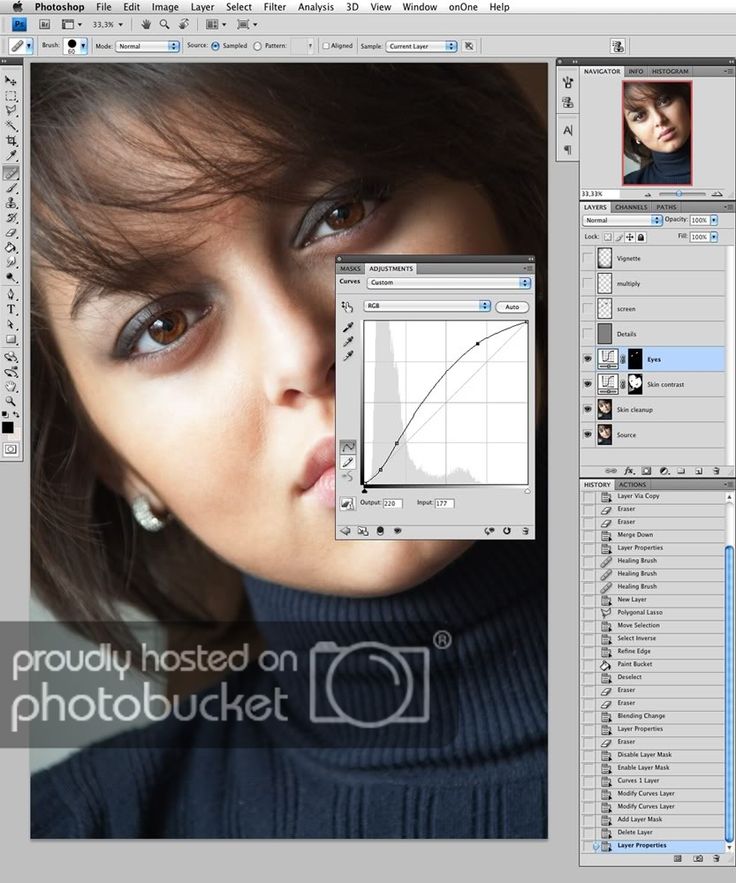This screenshot has width=736, height=883.
Task: Open the onOne menu
Action: click(463, 7)
